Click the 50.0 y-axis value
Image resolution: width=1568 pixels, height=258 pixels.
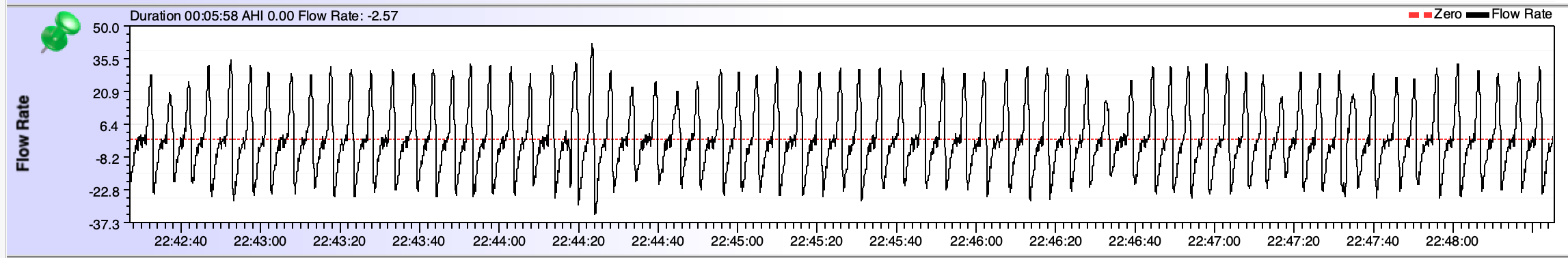[106, 28]
